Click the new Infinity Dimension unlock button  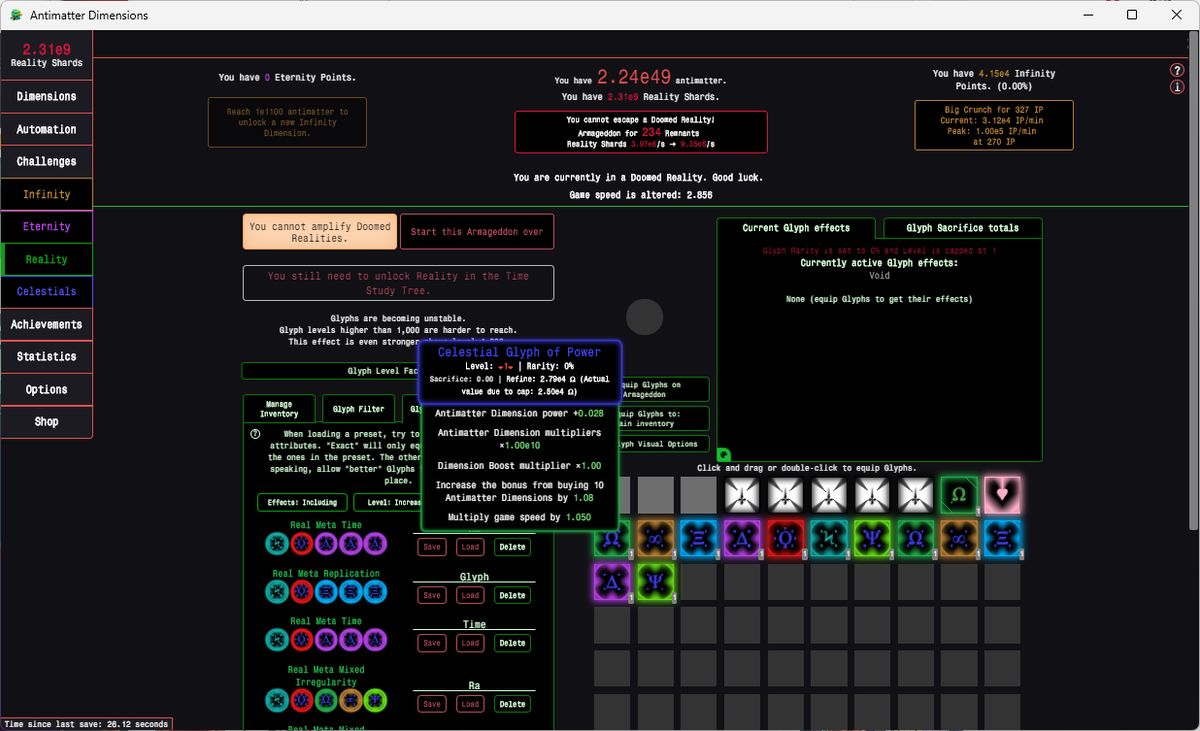coord(287,122)
